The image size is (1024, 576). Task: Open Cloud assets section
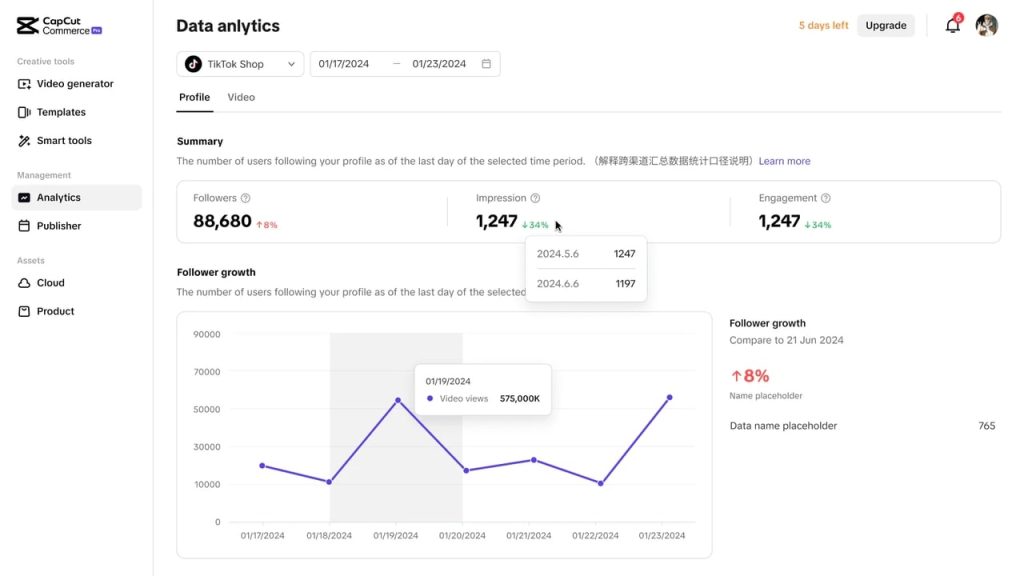coord(50,283)
